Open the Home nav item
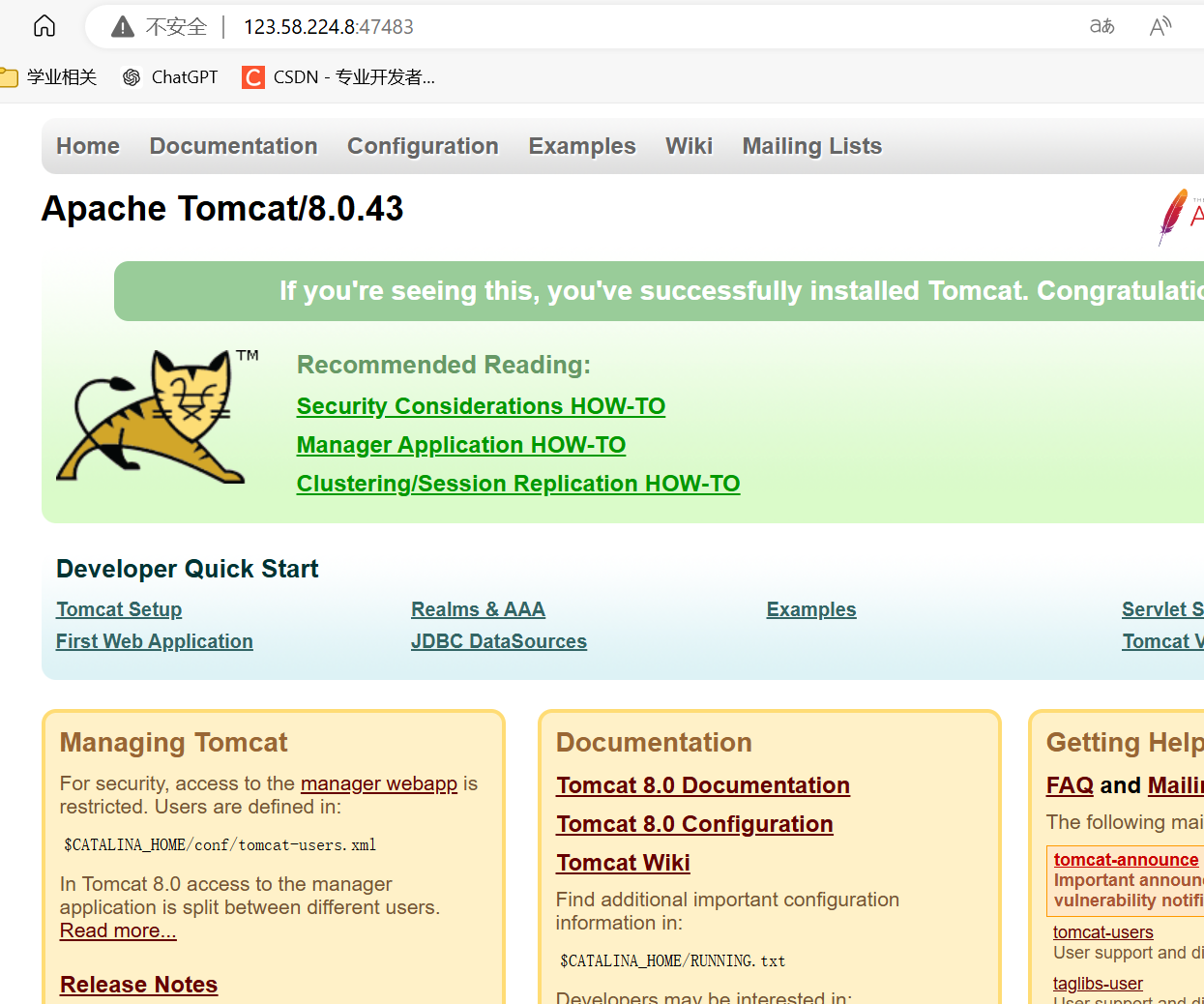The width and height of the screenshot is (1204, 1004). pyautogui.click(x=88, y=146)
